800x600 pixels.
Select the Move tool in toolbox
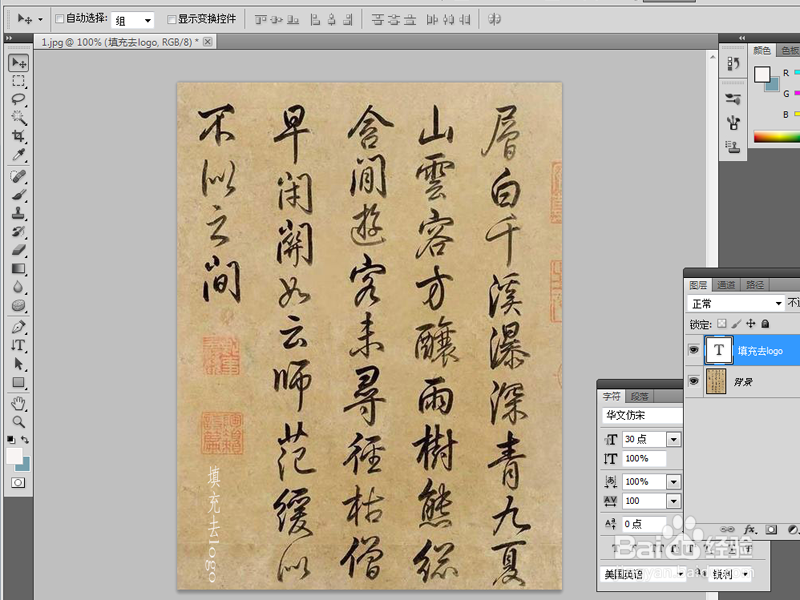pyautogui.click(x=18, y=63)
